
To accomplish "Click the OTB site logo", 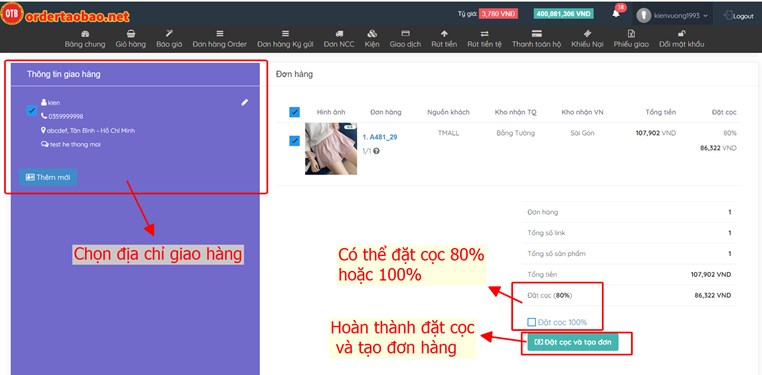I will coord(12,15).
